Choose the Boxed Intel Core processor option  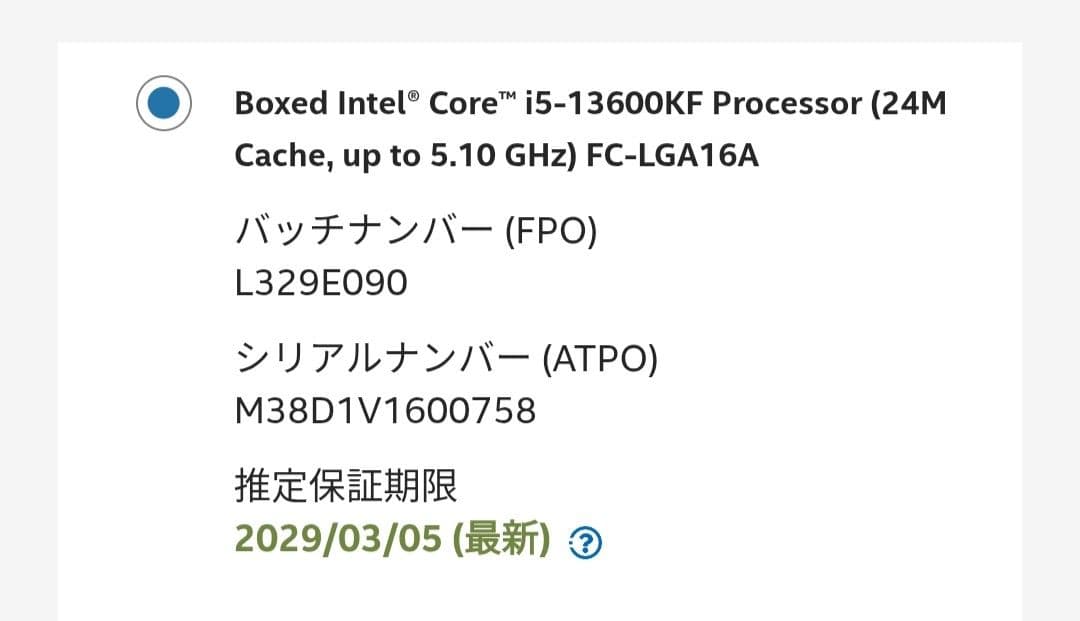pos(164,103)
